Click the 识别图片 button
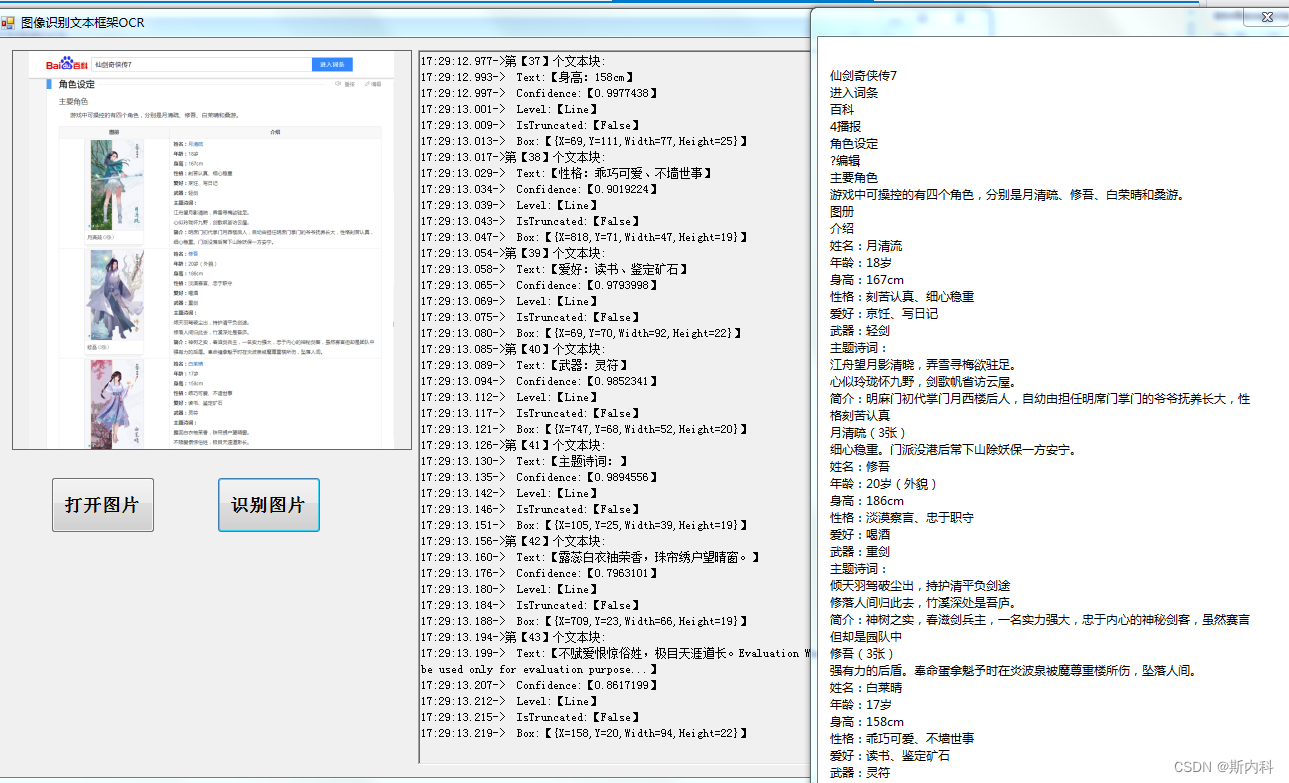Screen dimensions: 1289x783 point(268,505)
